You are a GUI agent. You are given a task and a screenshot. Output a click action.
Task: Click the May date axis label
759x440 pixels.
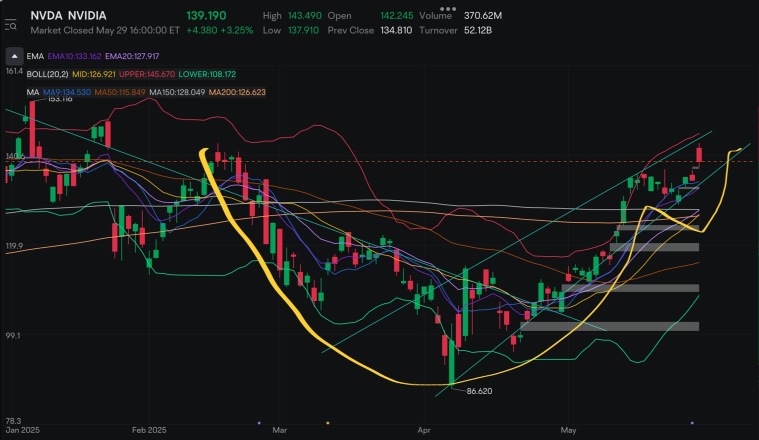pos(568,430)
